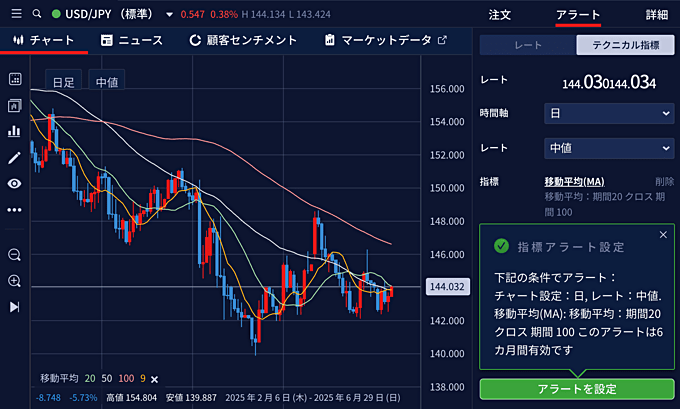Toggle the eye visibility icon
The image size is (680, 409).
[14, 184]
